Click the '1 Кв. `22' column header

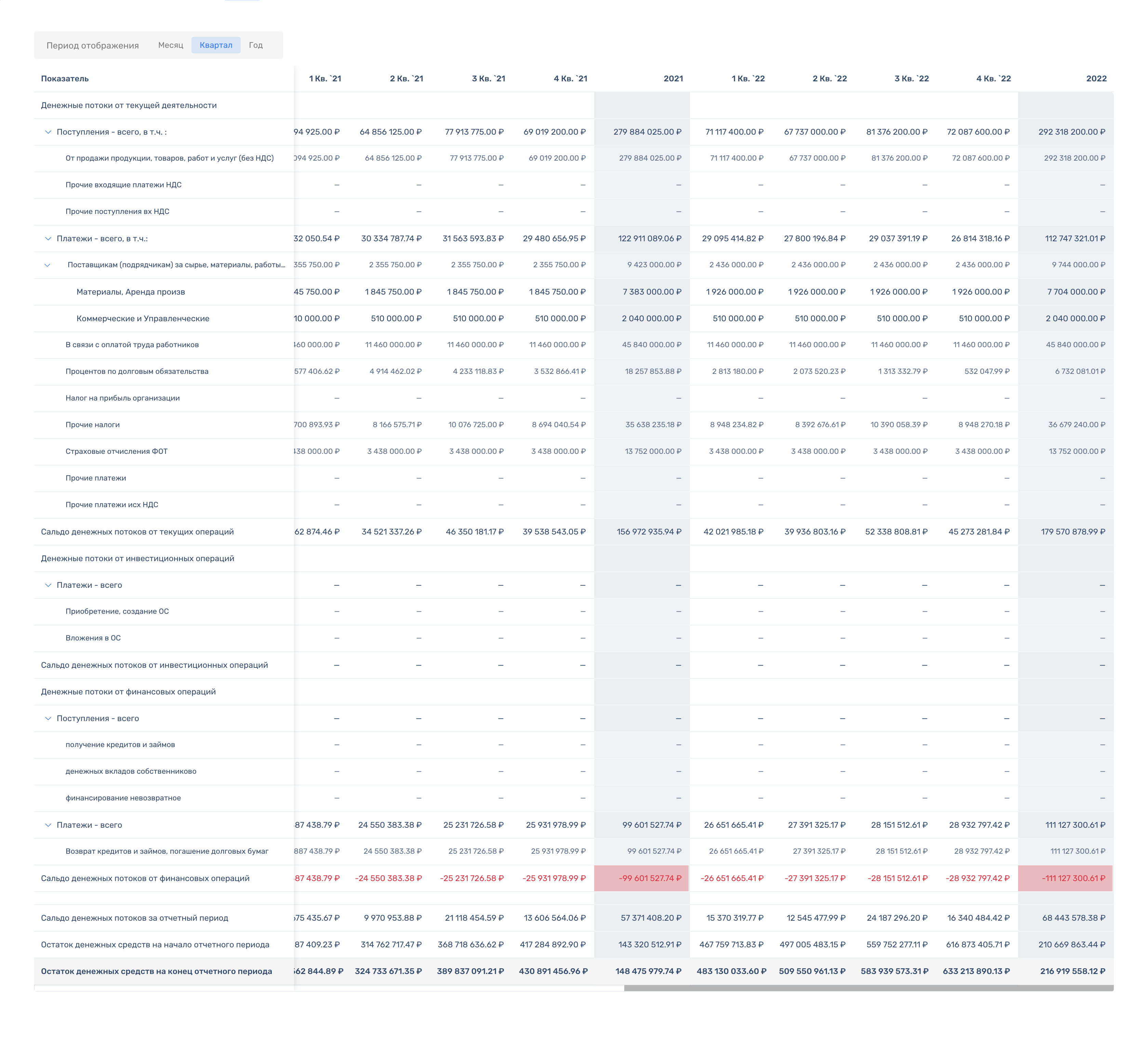[748, 79]
